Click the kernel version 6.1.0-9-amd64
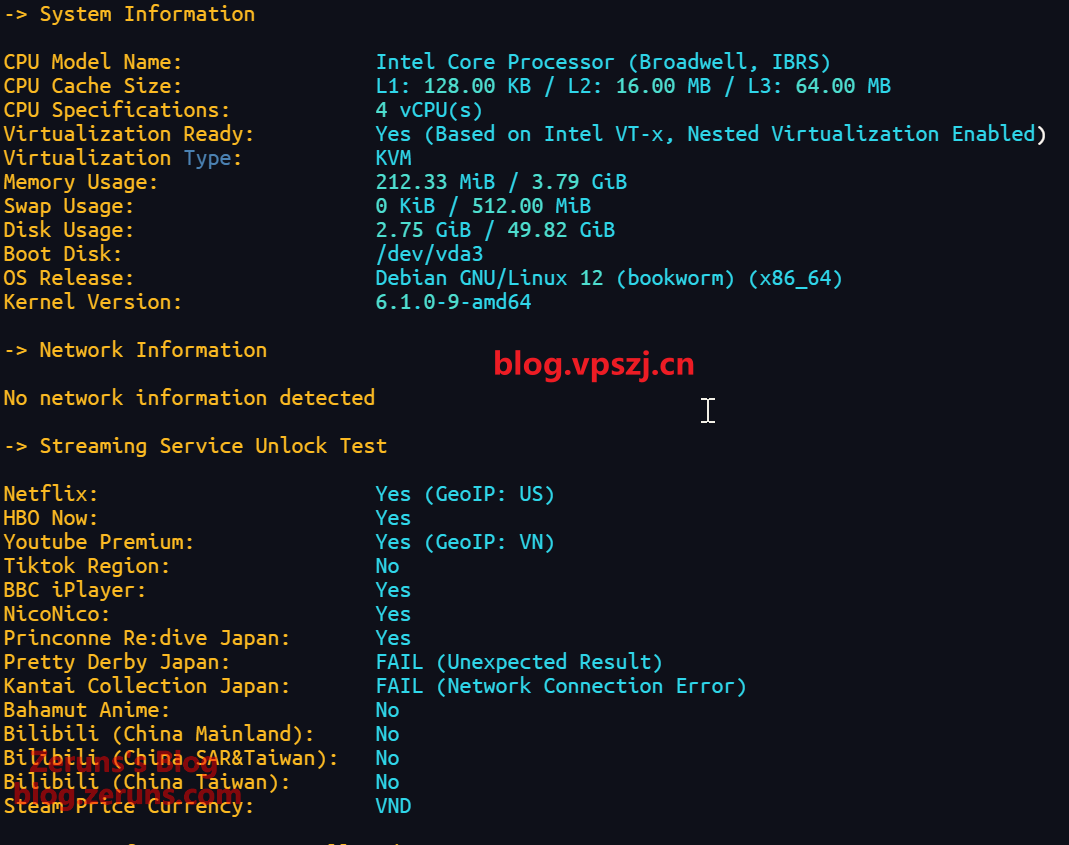Image resolution: width=1069 pixels, height=845 pixels. [453, 302]
